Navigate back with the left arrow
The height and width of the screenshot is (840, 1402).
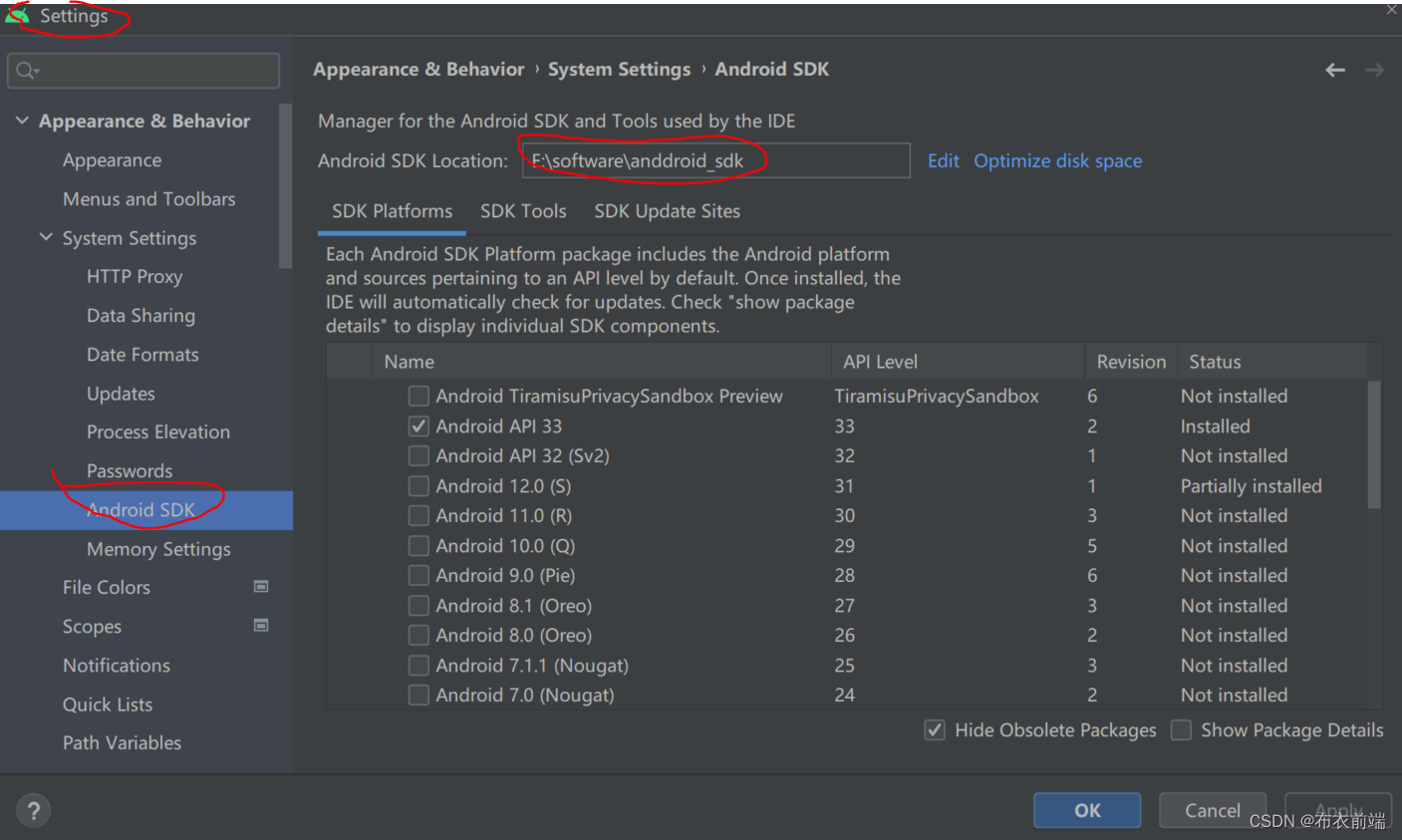[x=1335, y=70]
